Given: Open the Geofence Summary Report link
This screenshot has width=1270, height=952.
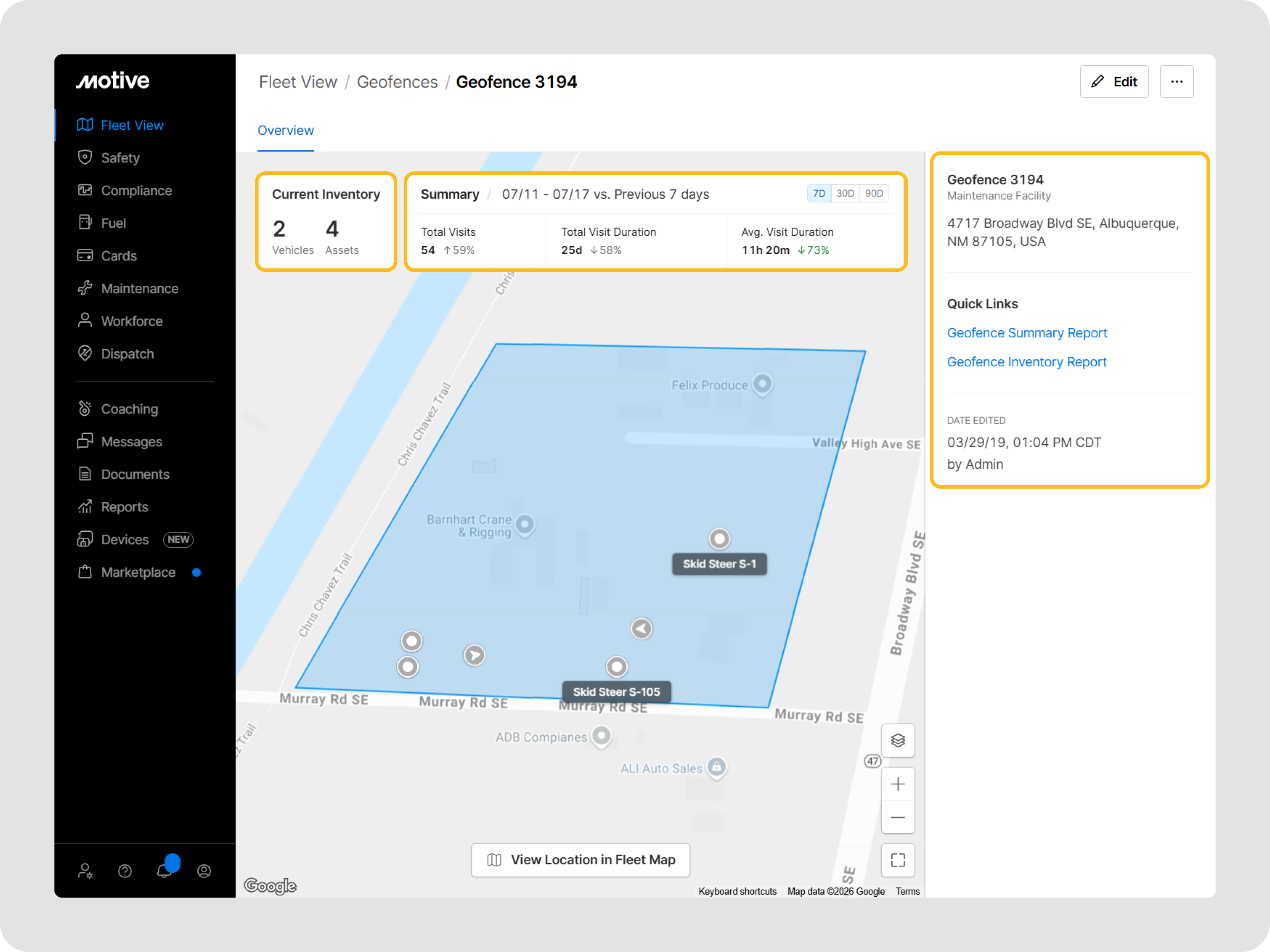Looking at the screenshot, I should pyautogui.click(x=1026, y=333).
